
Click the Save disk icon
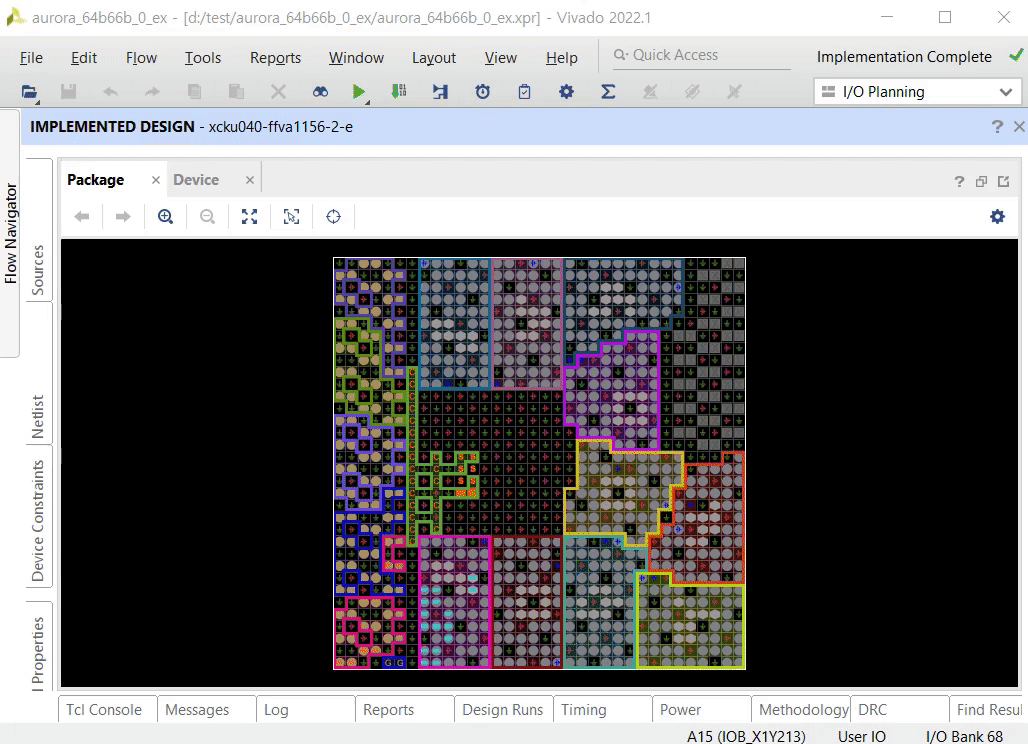tap(68, 92)
